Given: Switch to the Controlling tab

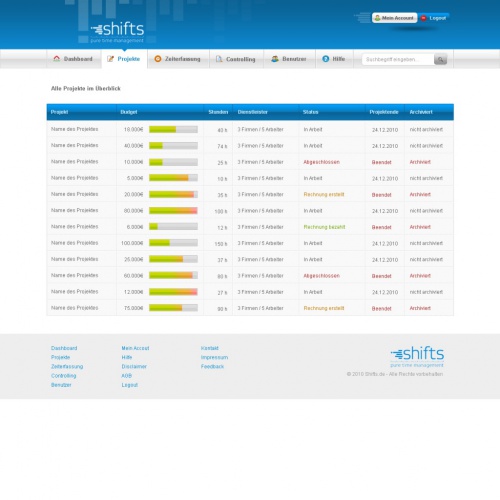Looking at the screenshot, I should pyautogui.click(x=236, y=59).
